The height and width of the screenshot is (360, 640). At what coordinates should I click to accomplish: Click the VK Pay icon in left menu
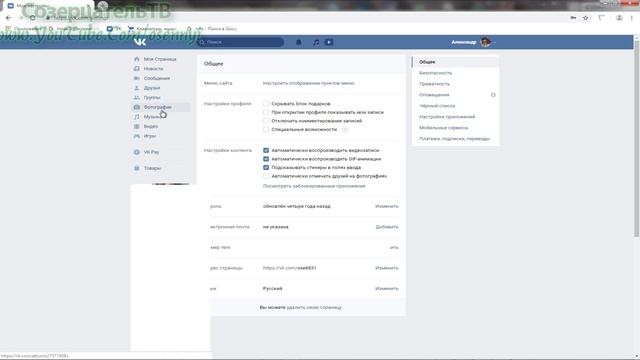pyautogui.click(x=137, y=152)
